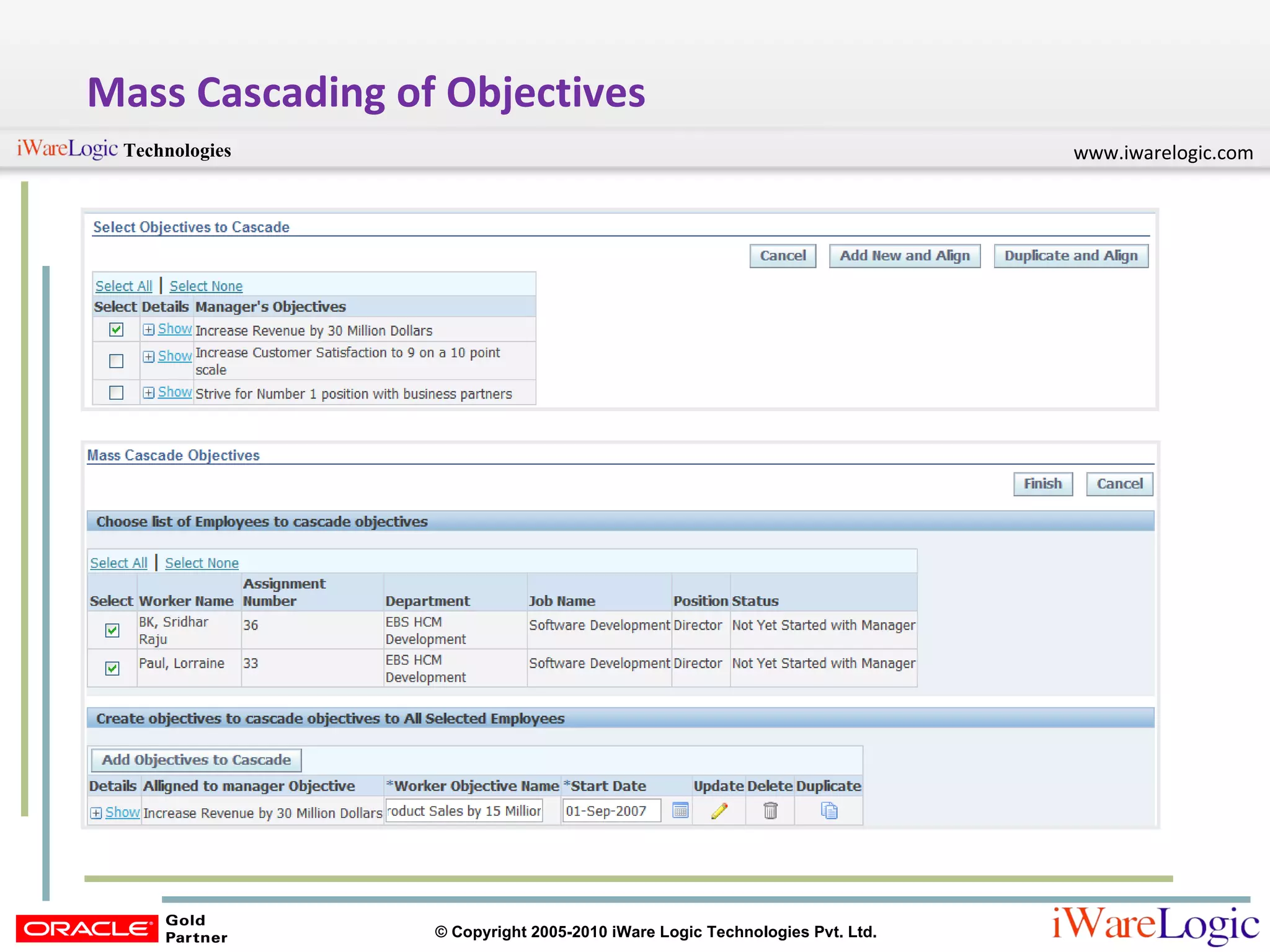Expand Show details for Customer Satisfaction objective
Viewport: 1270px width, 952px height.
[167, 356]
